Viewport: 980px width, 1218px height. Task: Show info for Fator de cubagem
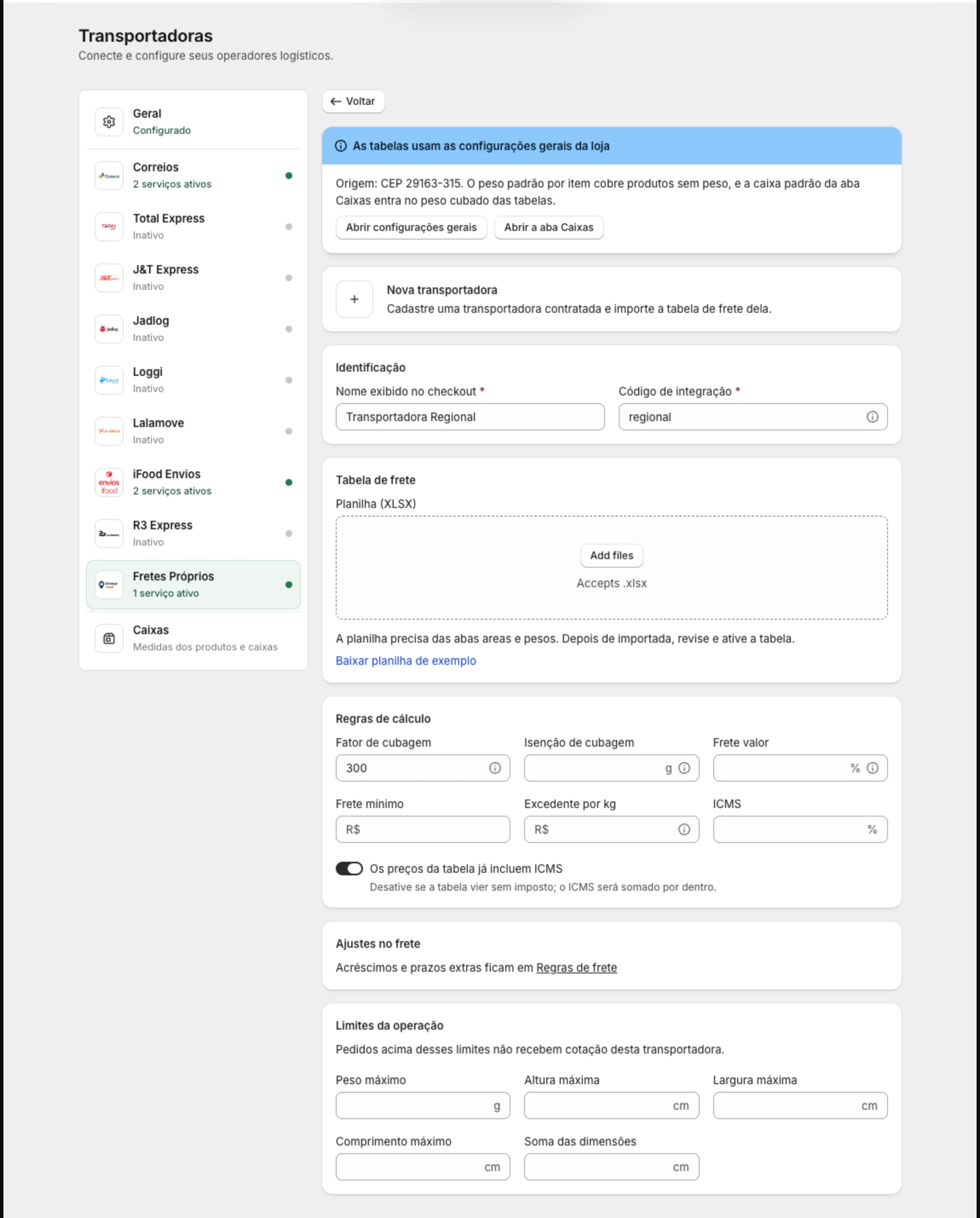[x=495, y=768]
